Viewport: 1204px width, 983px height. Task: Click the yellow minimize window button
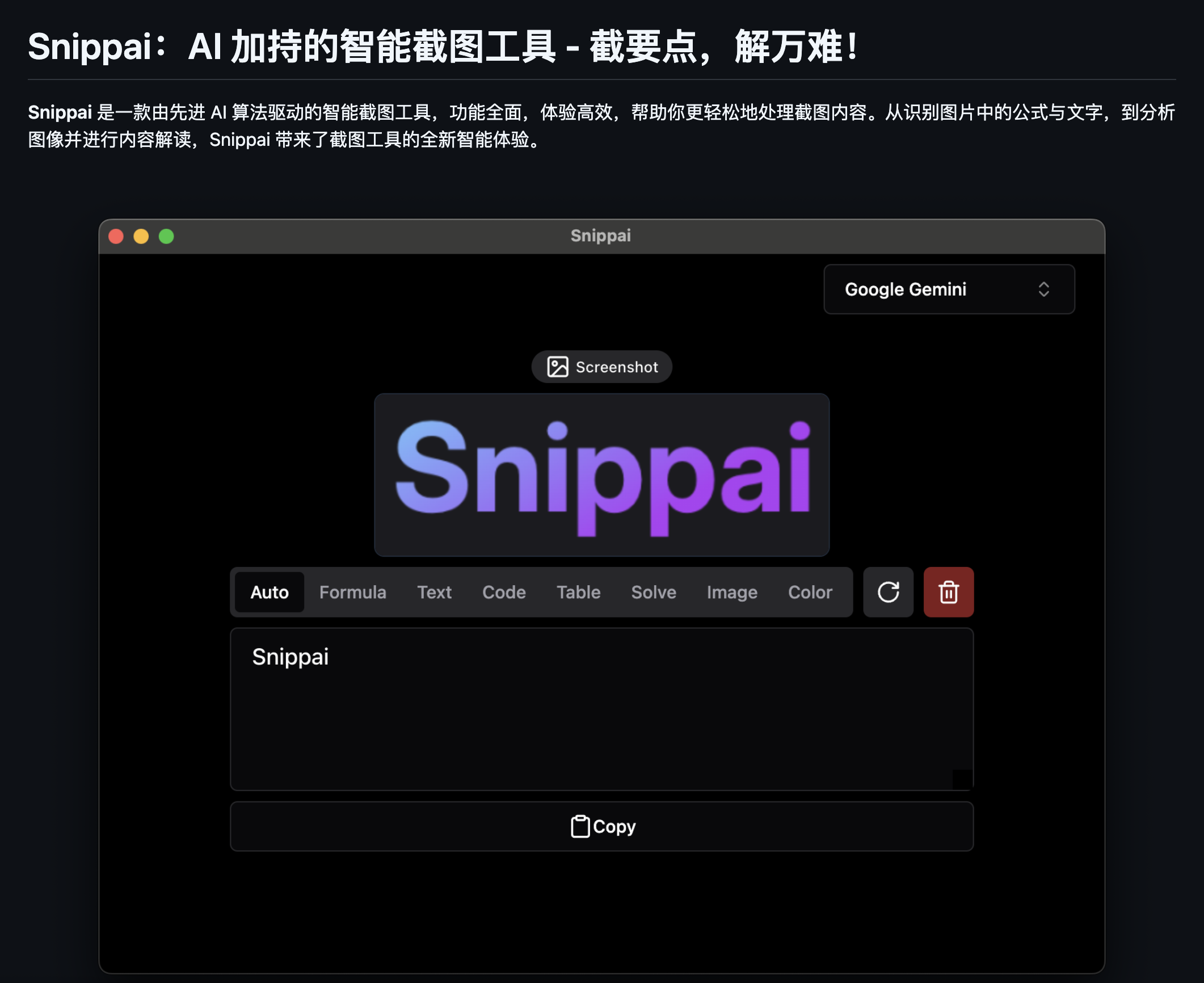(141, 236)
